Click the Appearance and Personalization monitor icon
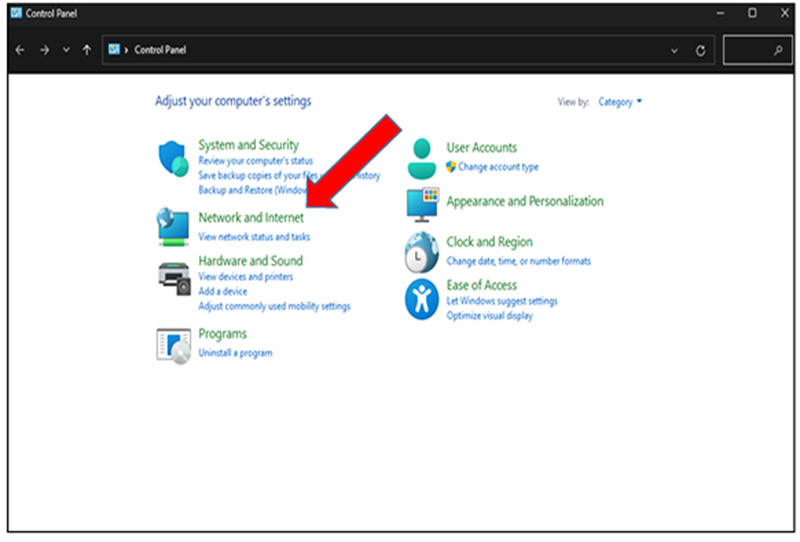Image resolution: width=800 pixels, height=542 pixels. pos(422,205)
